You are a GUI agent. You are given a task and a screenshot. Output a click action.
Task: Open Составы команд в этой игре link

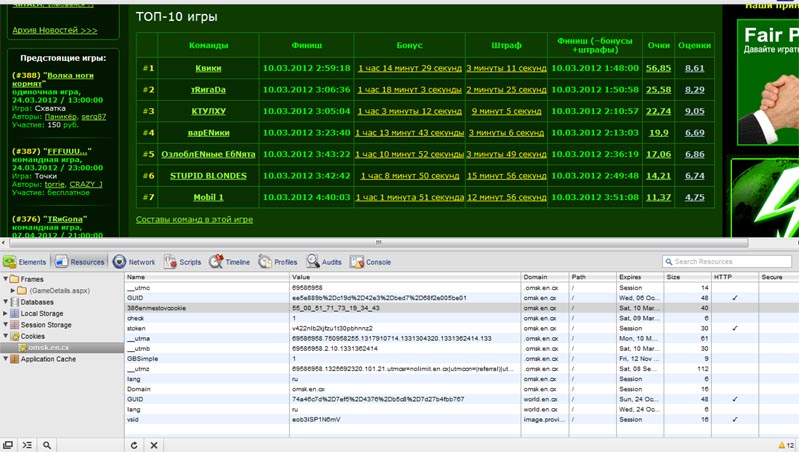pos(194,219)
